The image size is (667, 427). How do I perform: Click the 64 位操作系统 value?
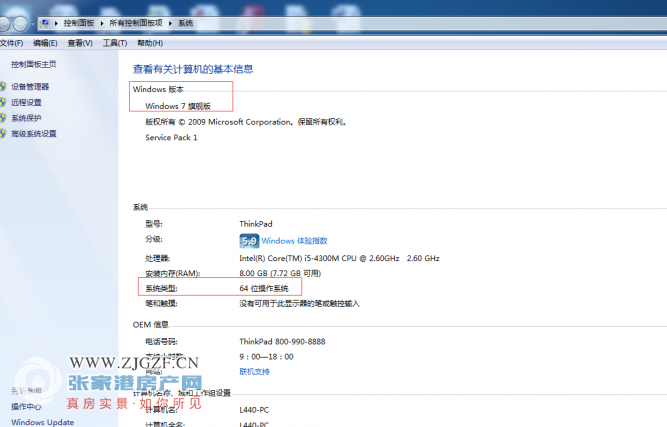click(x=264, y=288)
